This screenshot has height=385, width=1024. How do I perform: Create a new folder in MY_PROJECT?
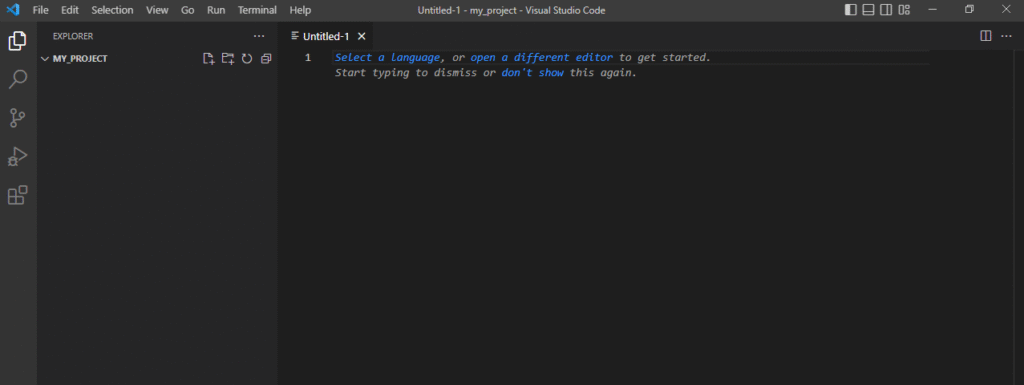tap(227, 59)
